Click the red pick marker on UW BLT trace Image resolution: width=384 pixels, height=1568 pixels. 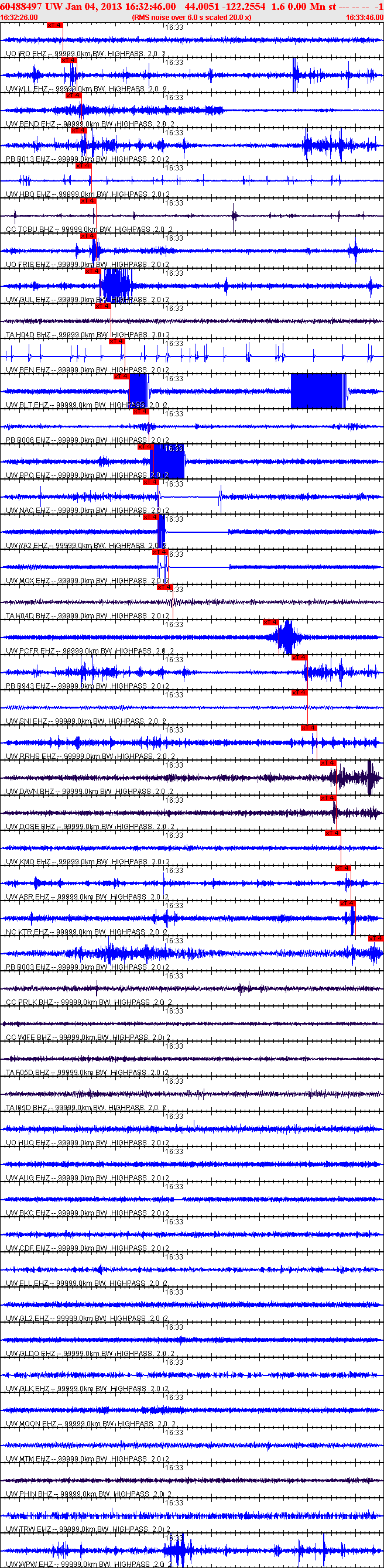tap(121, 376)
